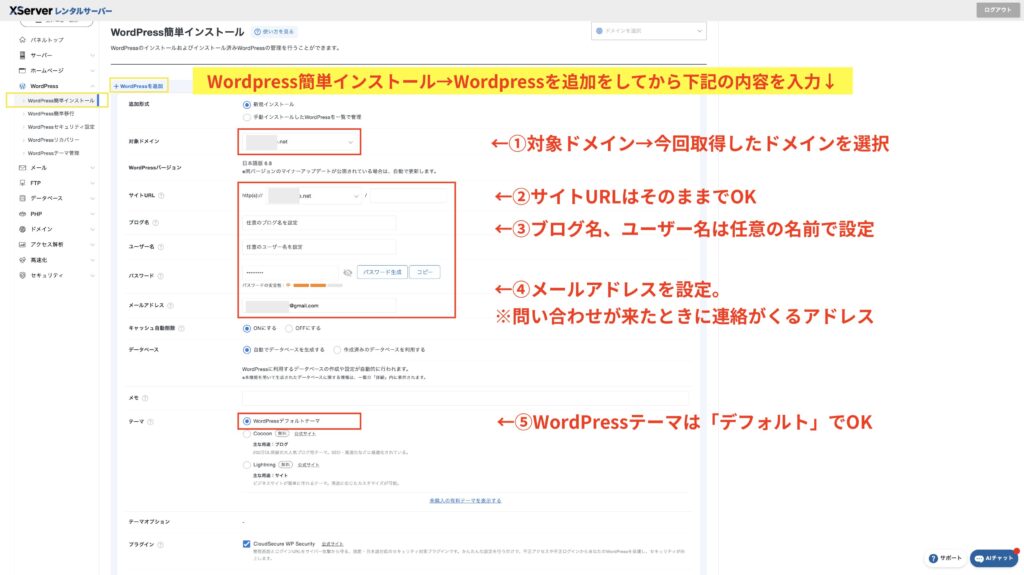
Task: Click help icon beside メールアドレス label
Action: coord(171,306)
